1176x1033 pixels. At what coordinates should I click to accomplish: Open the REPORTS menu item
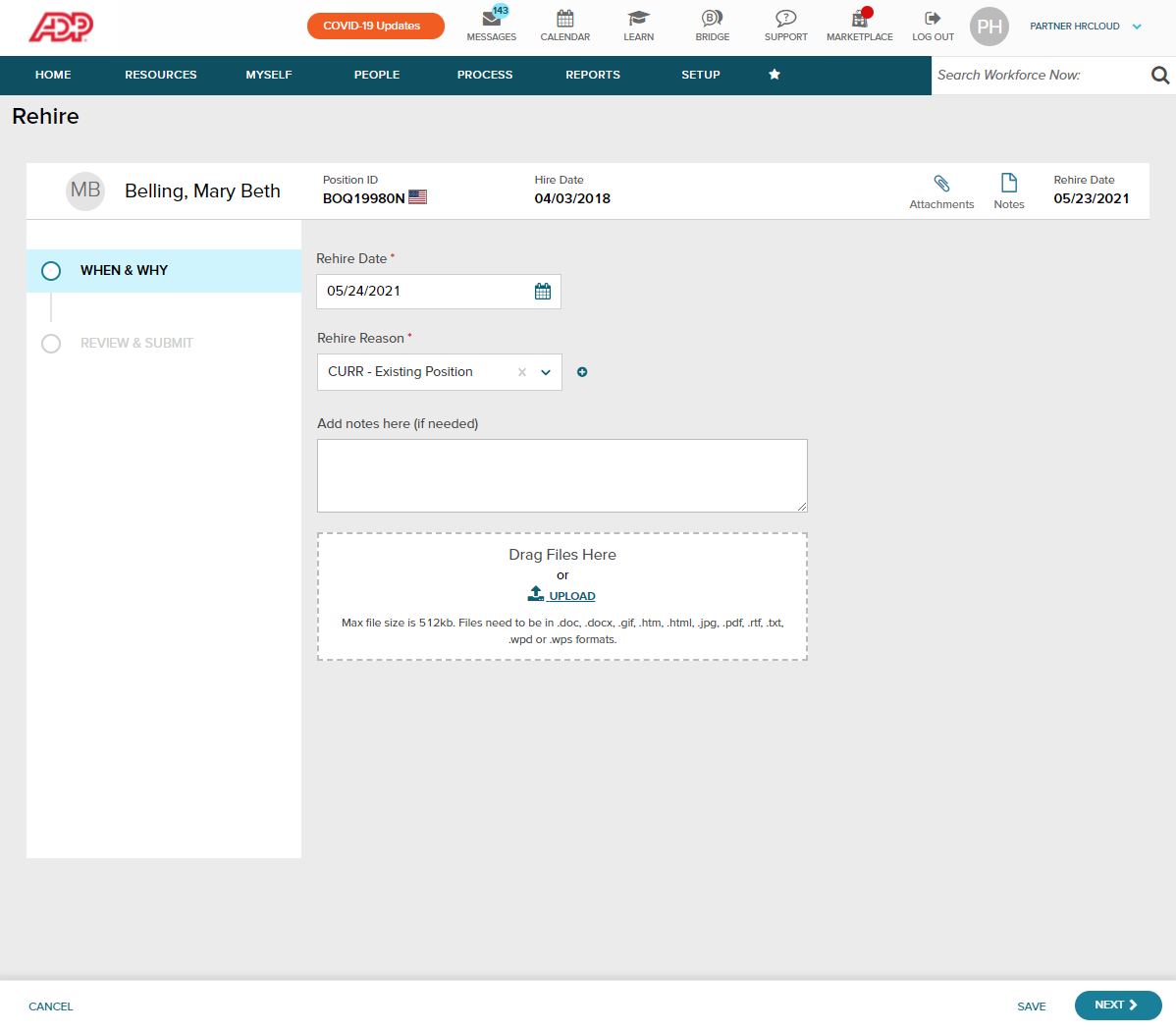(592, 75)
